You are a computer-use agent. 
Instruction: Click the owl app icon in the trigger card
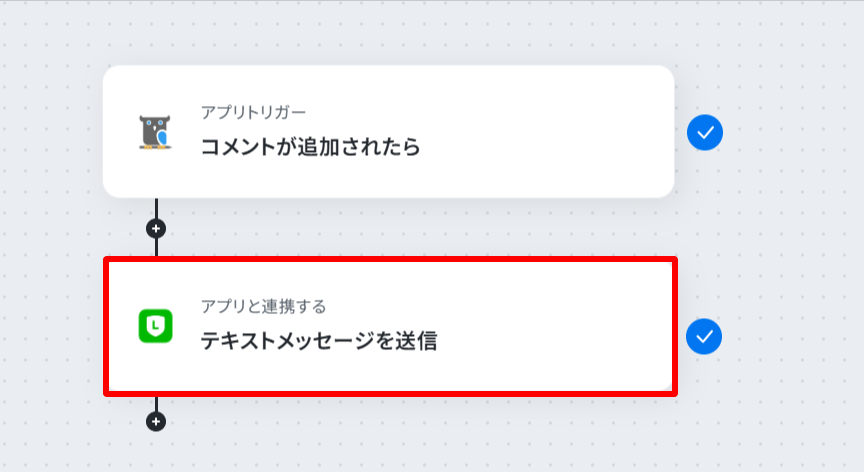pyautogui.click(x=155, y=132)
